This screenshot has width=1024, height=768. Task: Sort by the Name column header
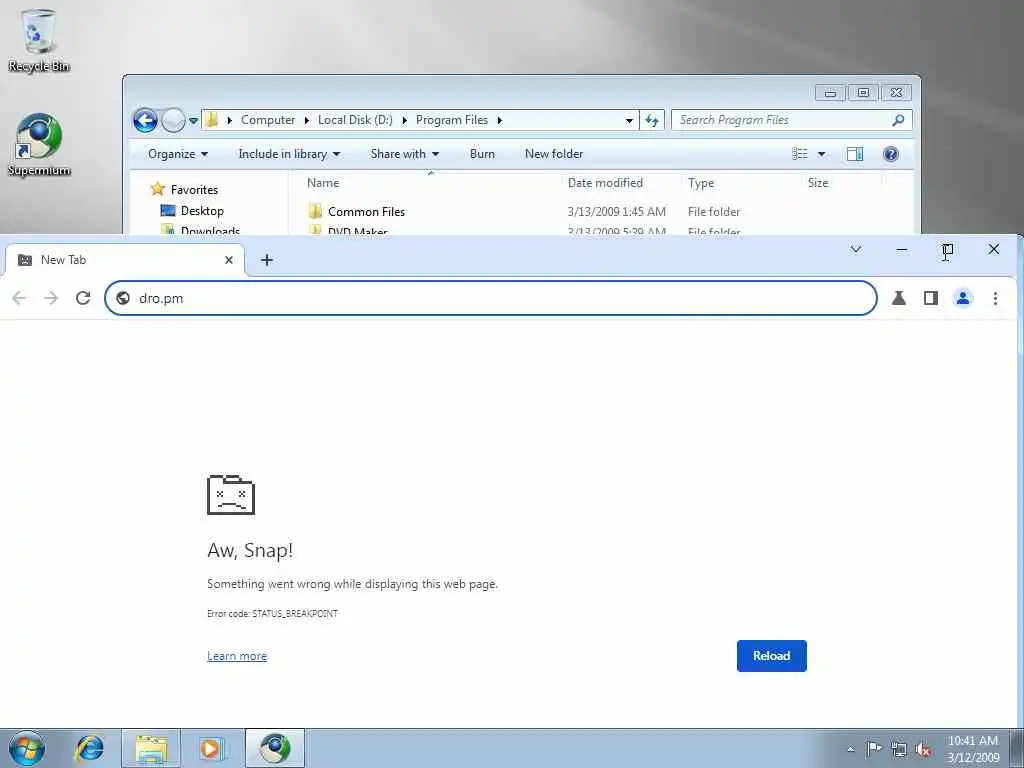(323, 183)
